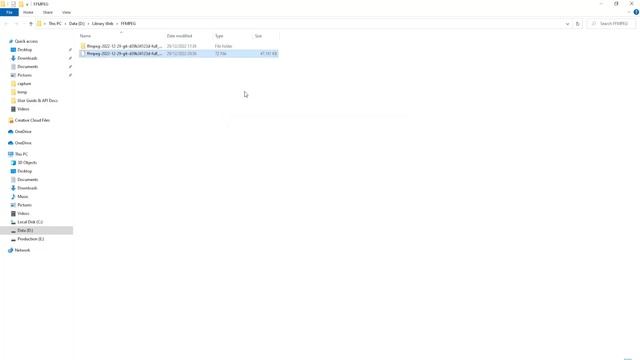Sort files by the Size column
Screen dimensions: 640x360
pos(258,36)
